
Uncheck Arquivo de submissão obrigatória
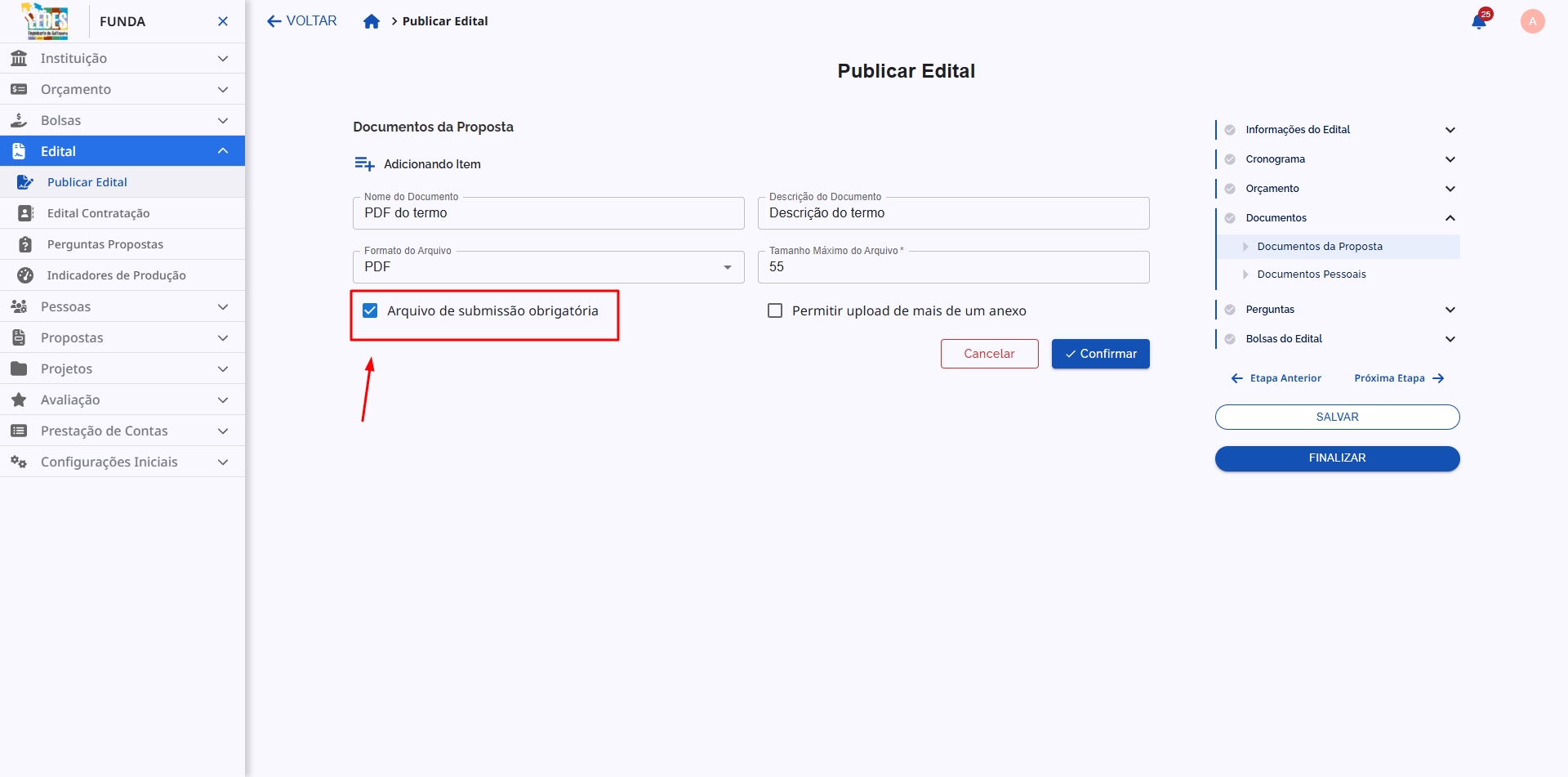coord(371,310)
